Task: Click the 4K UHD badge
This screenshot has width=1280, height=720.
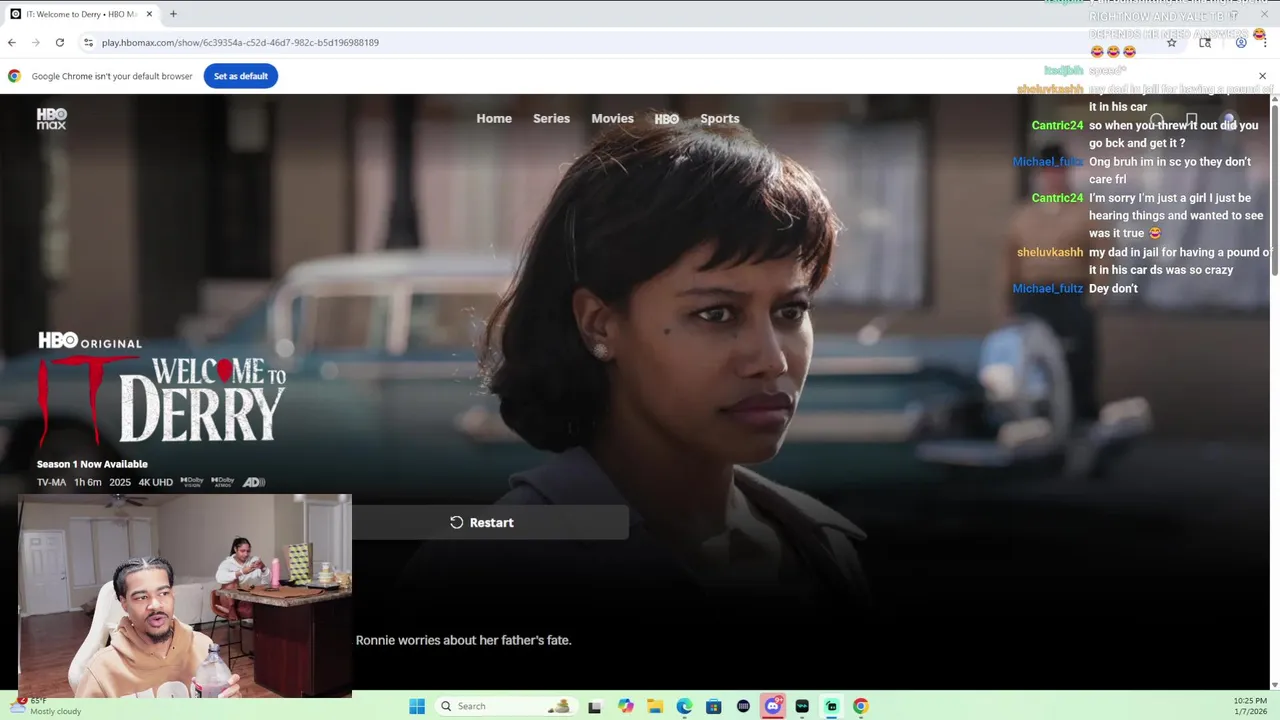Action: click(155, 482)
